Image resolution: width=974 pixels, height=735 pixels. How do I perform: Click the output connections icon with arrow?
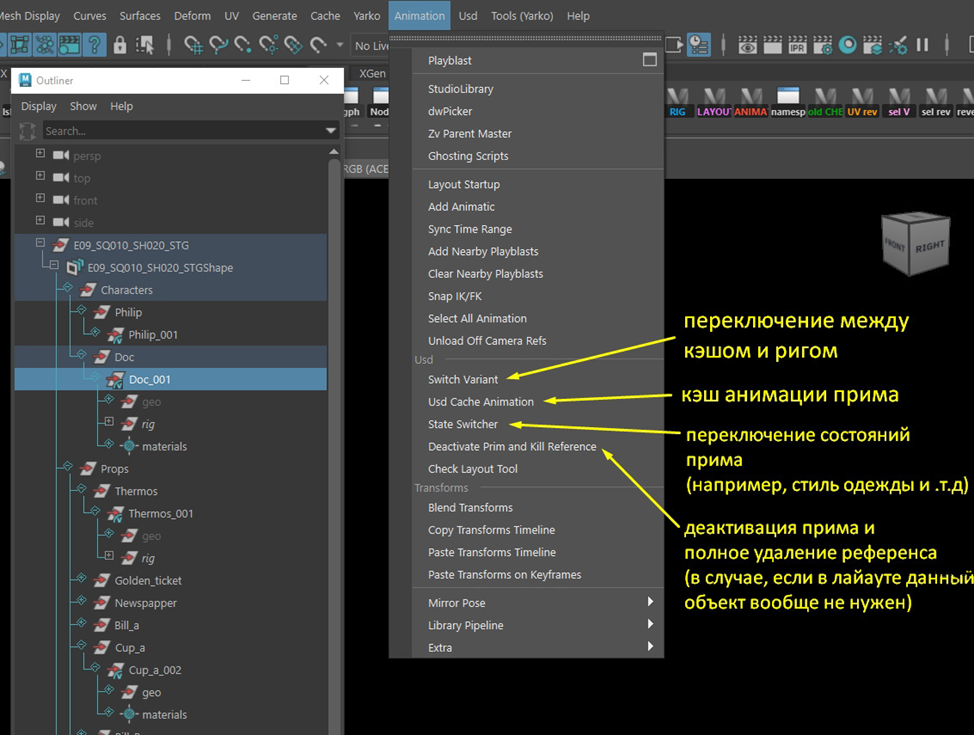pos(674,45)
